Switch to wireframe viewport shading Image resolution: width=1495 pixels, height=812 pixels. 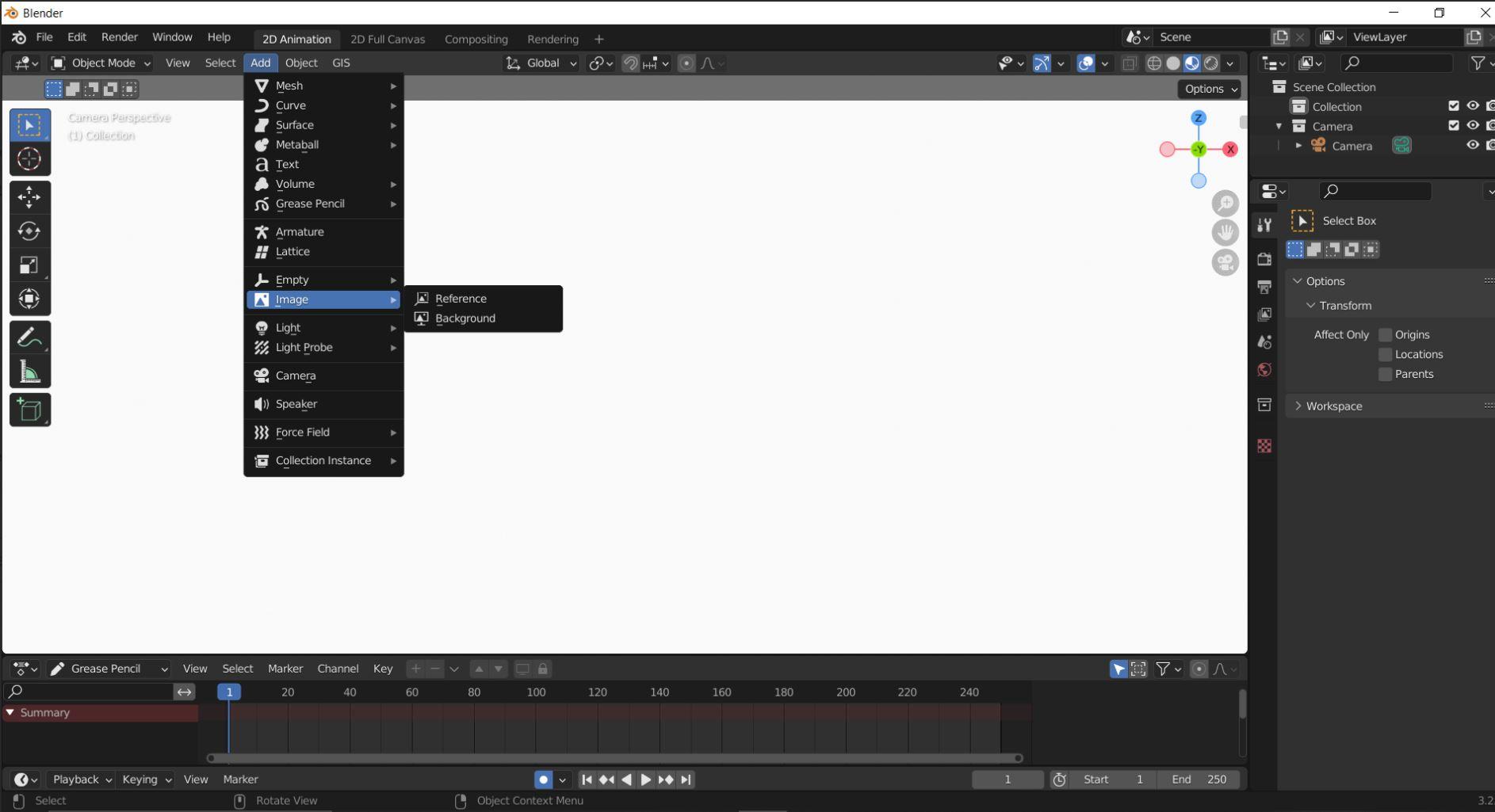tap(1154, 63)
